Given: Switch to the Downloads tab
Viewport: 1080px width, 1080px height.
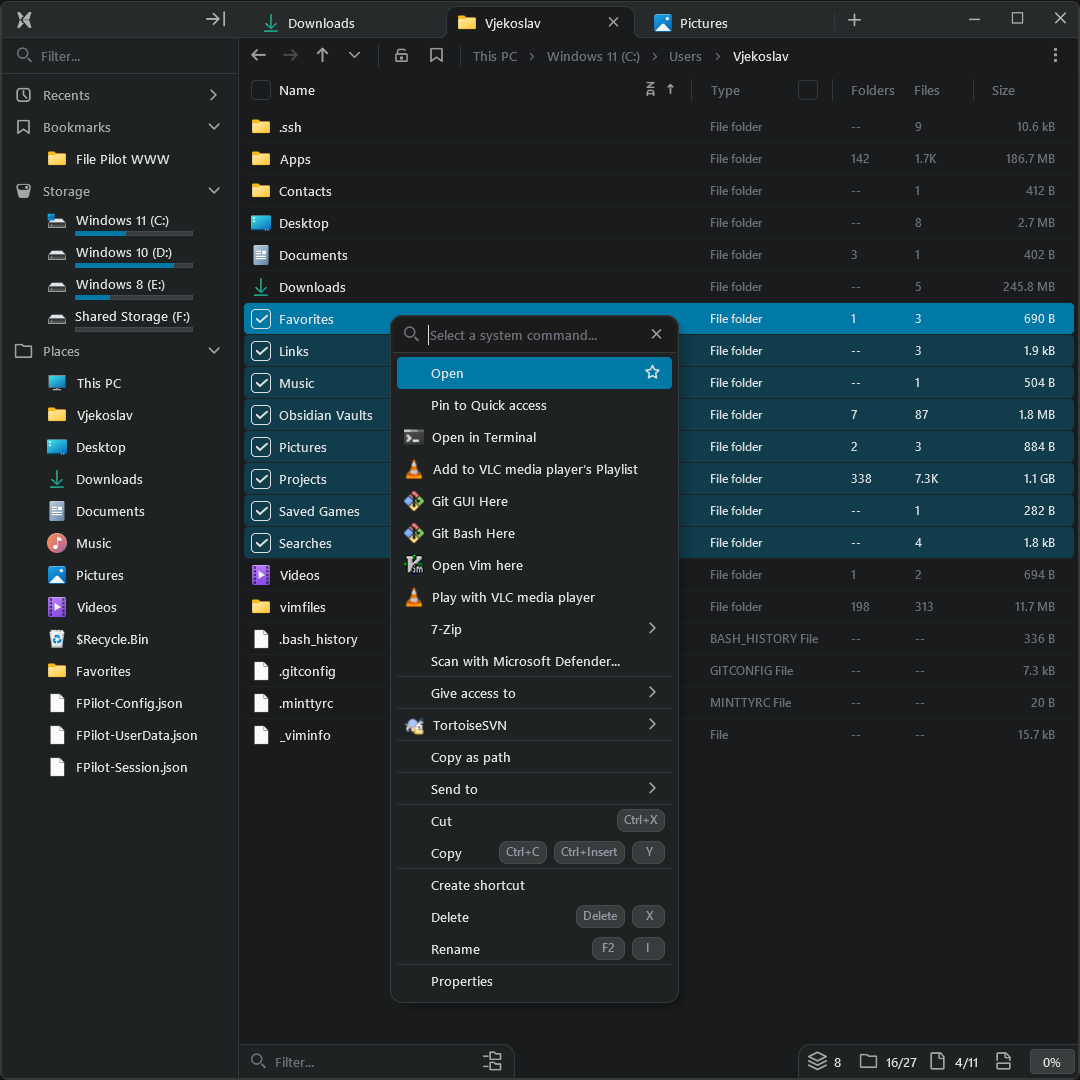Looking at the screenshot, I should coord(320,23).
